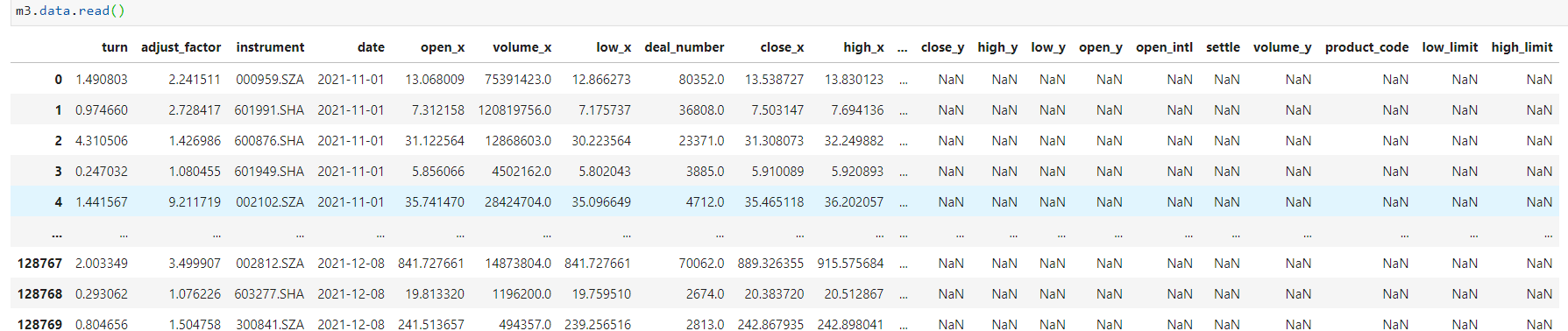This screenshot has height=331, width=1568.
Task: Click instrument cell 601949.SHA
Action: tap(269, 172)
